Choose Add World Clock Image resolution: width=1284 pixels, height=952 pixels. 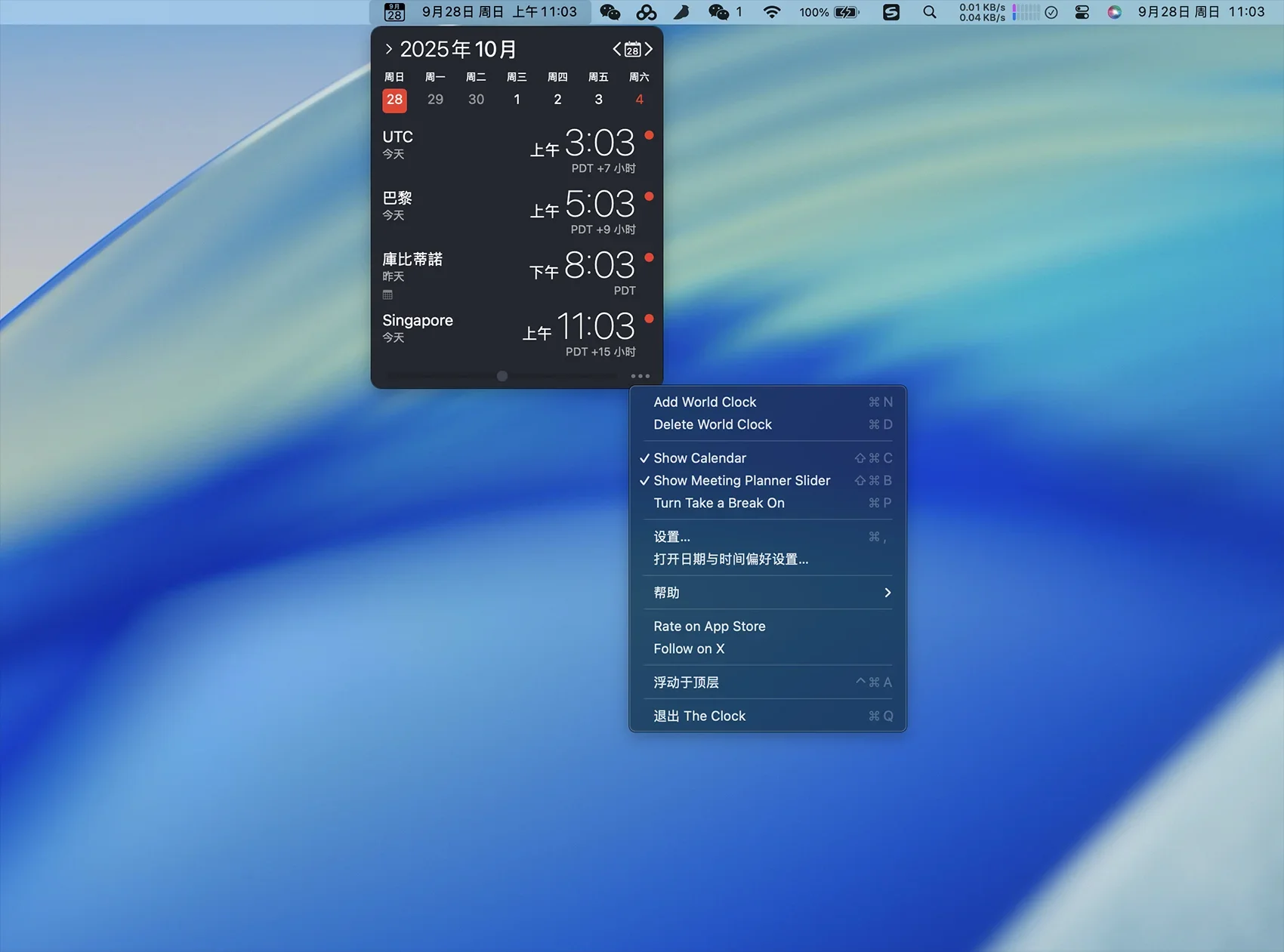pyautogui.click(x=767, y=402)
